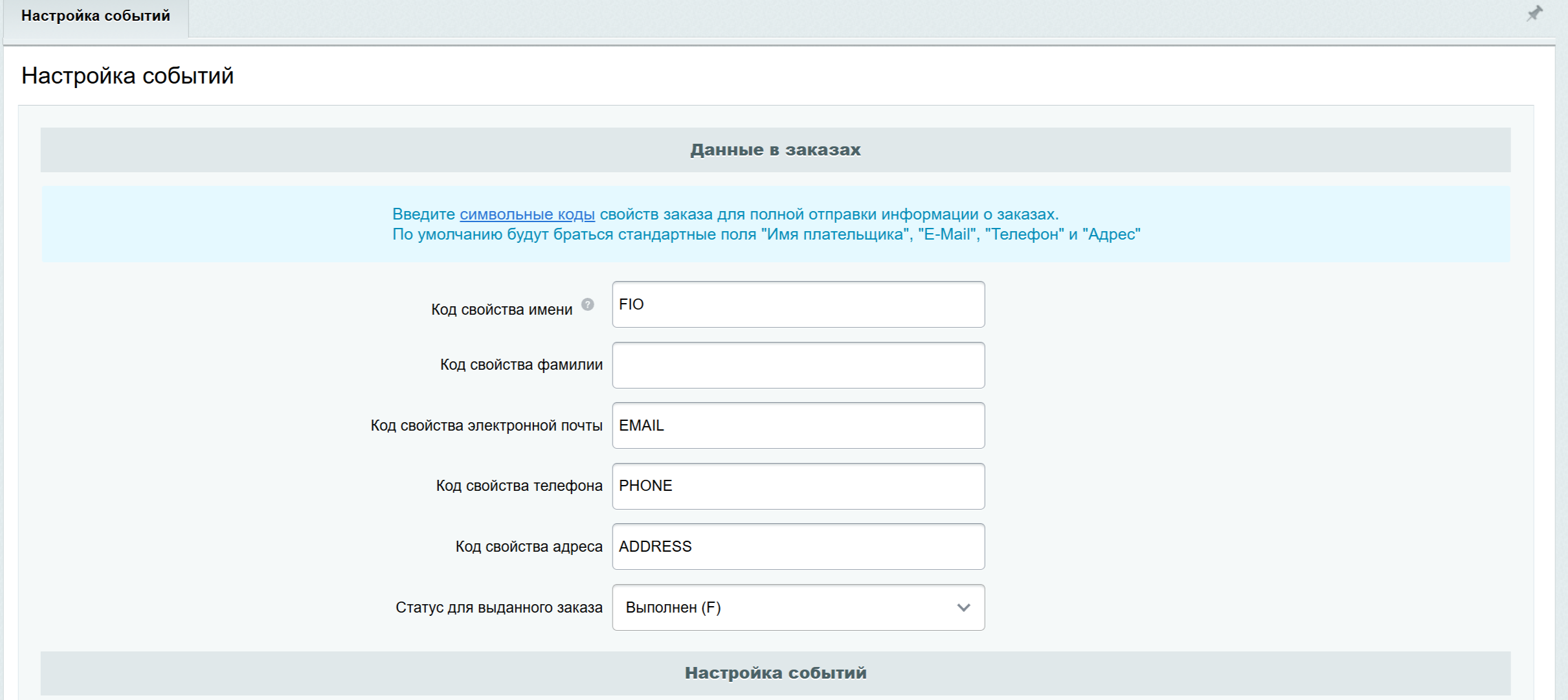Click the Код свойства телефона label
Screen dimensions: 1568x700
click(519, 486)
